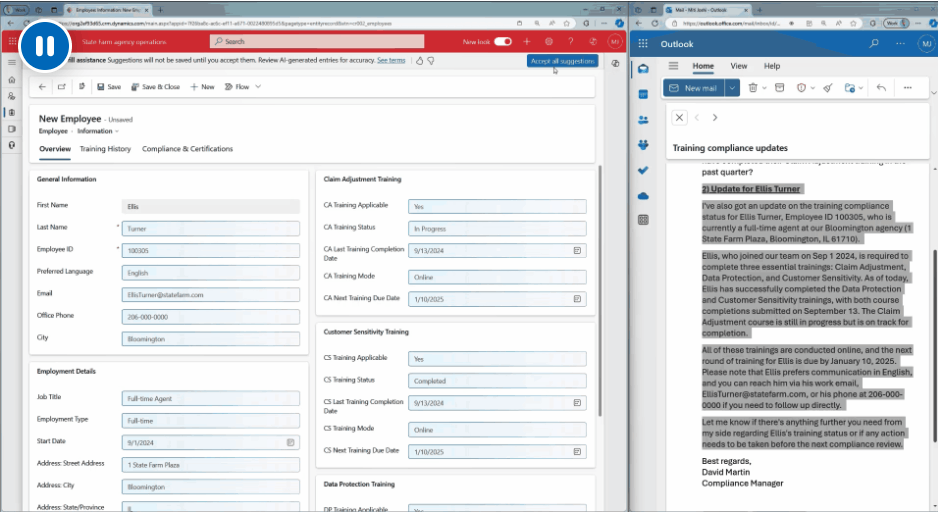938x512 pixels.
Task: Go to next email with right chevron
Action: 715,117
